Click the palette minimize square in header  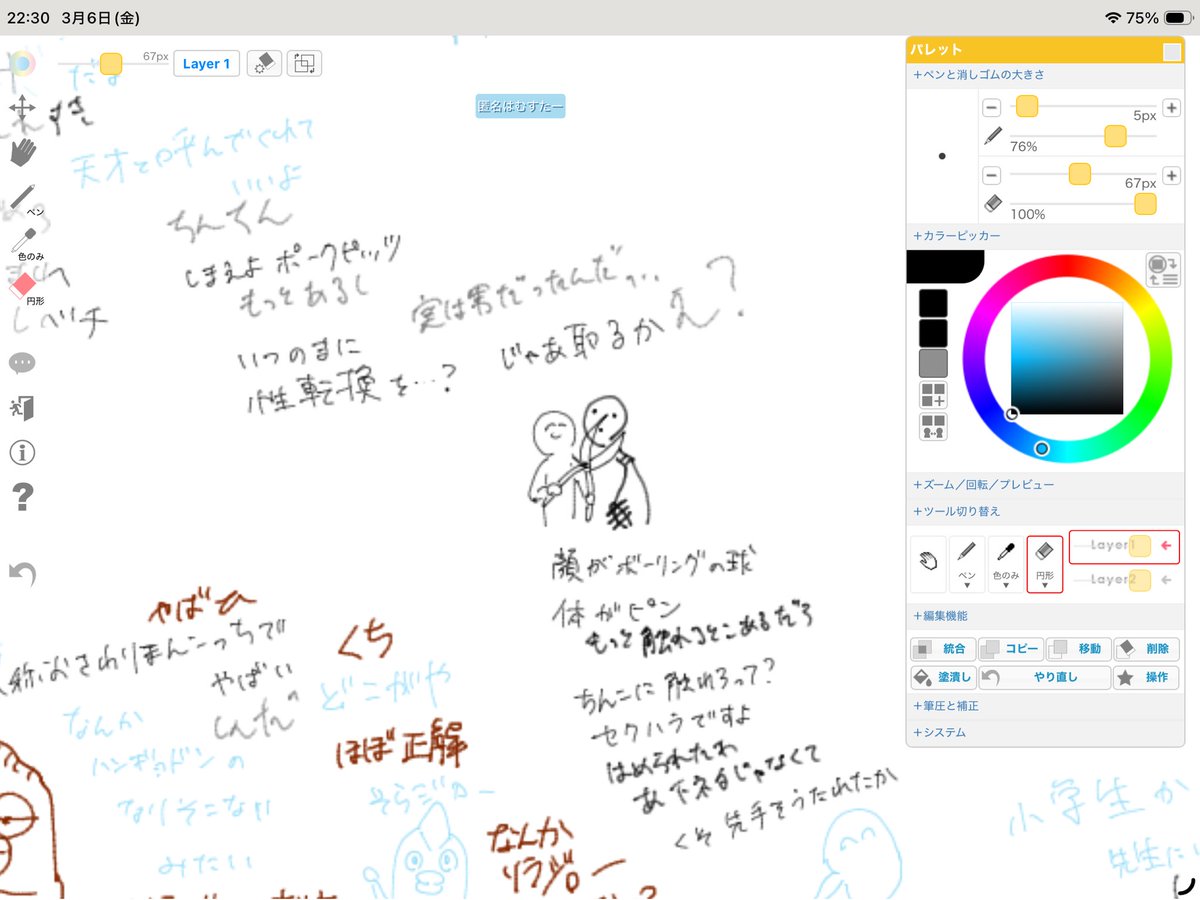coord(1172,52)
